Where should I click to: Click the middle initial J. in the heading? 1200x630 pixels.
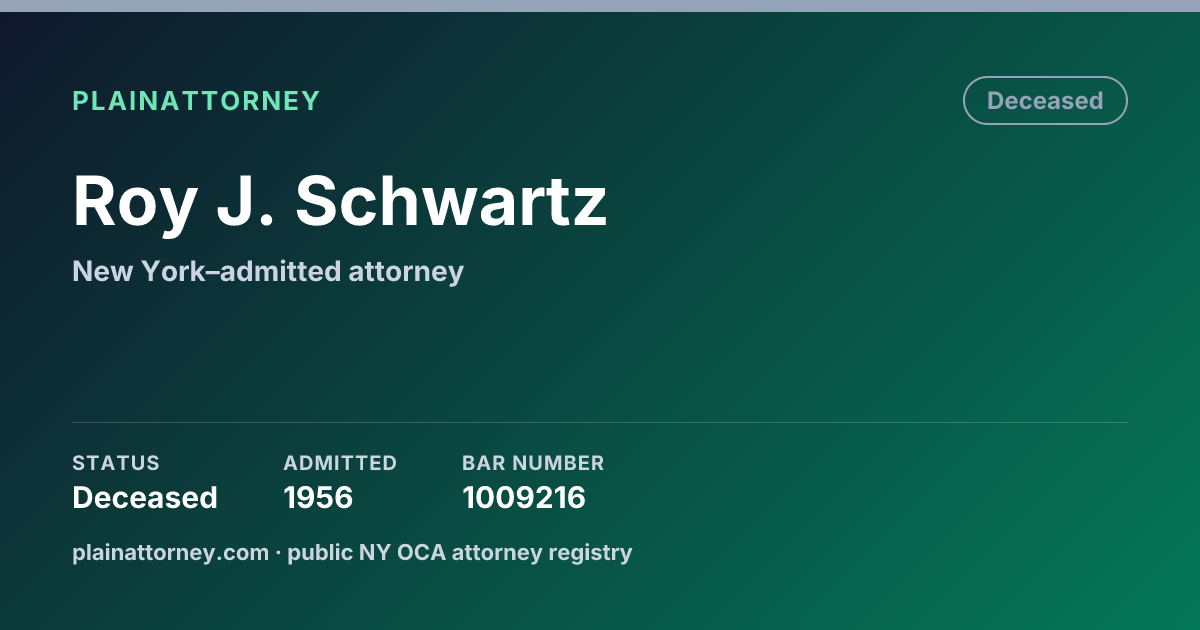246,201
